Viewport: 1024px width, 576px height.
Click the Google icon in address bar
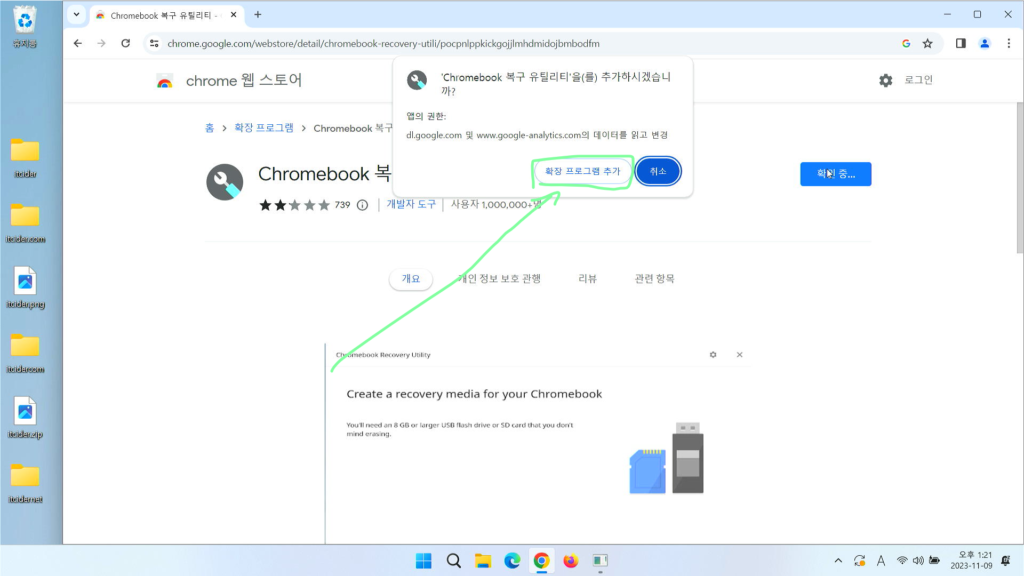click(906, 44)
